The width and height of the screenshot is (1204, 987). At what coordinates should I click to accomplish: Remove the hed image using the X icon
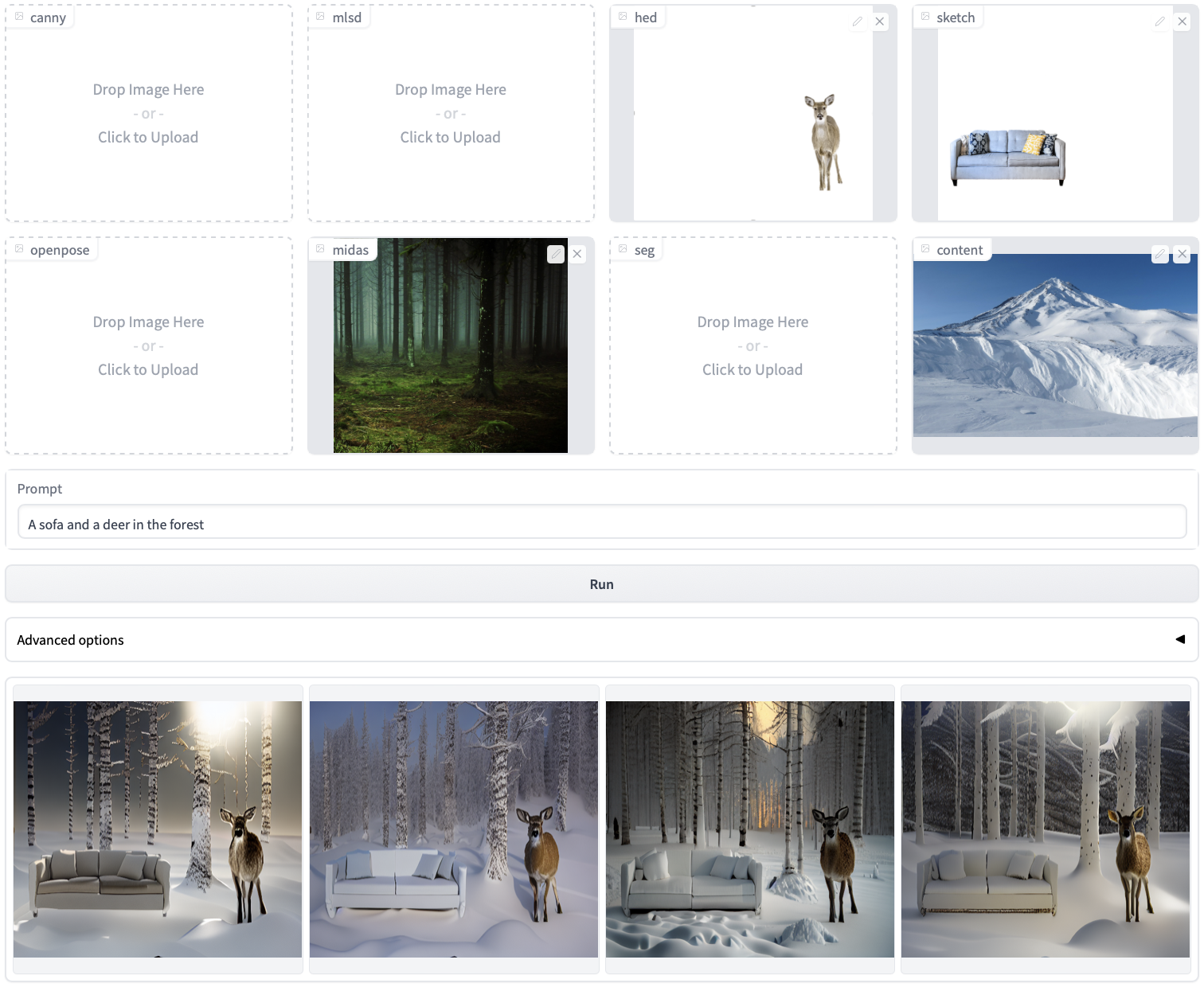click(x=880, y=21)
